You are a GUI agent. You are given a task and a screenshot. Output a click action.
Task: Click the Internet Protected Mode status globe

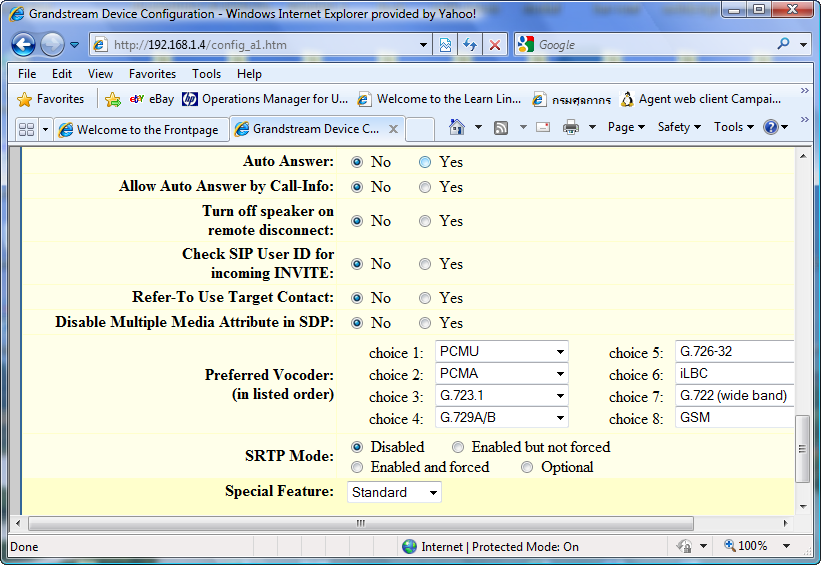tap(409, 547)
